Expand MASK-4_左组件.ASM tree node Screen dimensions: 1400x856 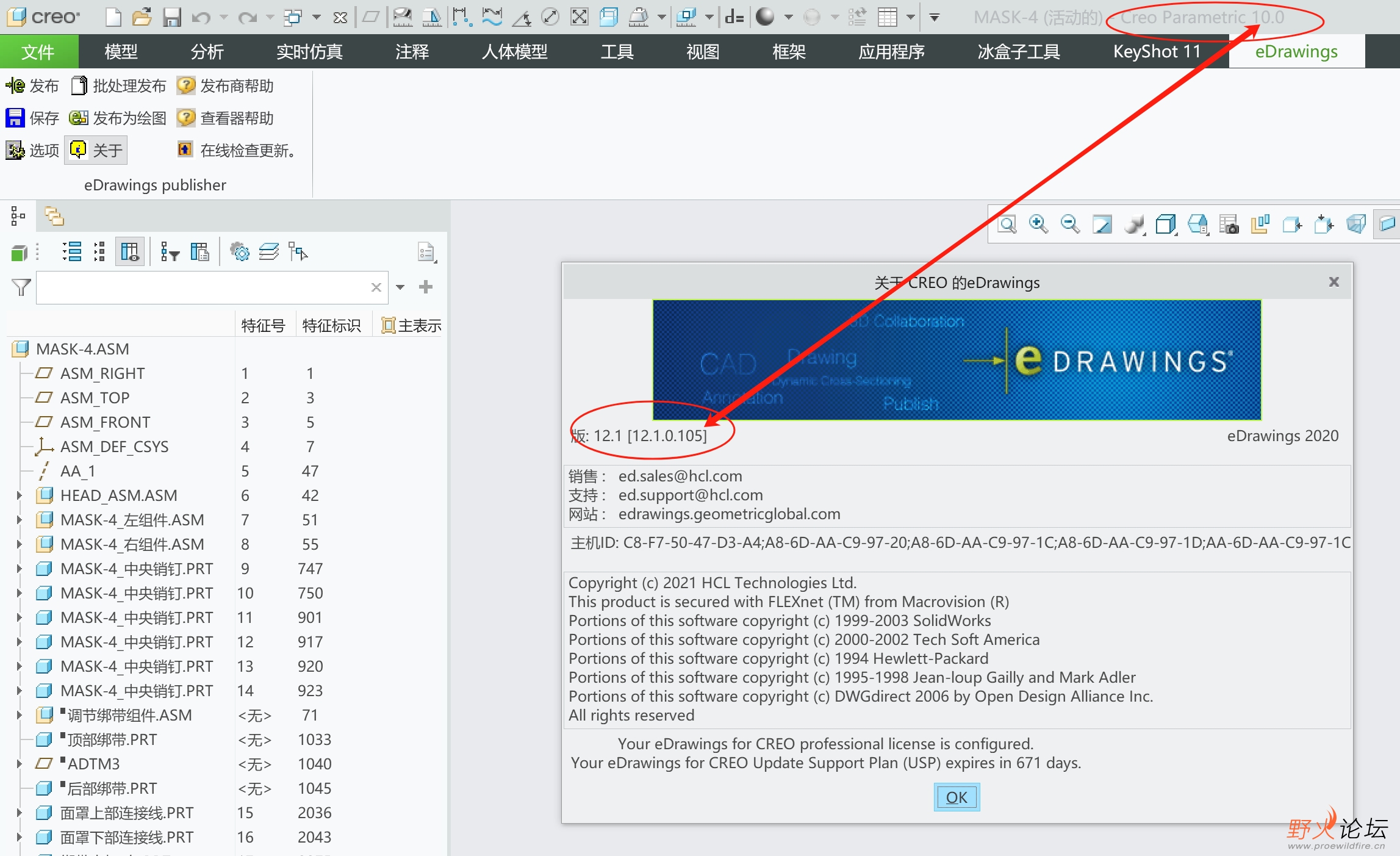click(x=19, y=520)
